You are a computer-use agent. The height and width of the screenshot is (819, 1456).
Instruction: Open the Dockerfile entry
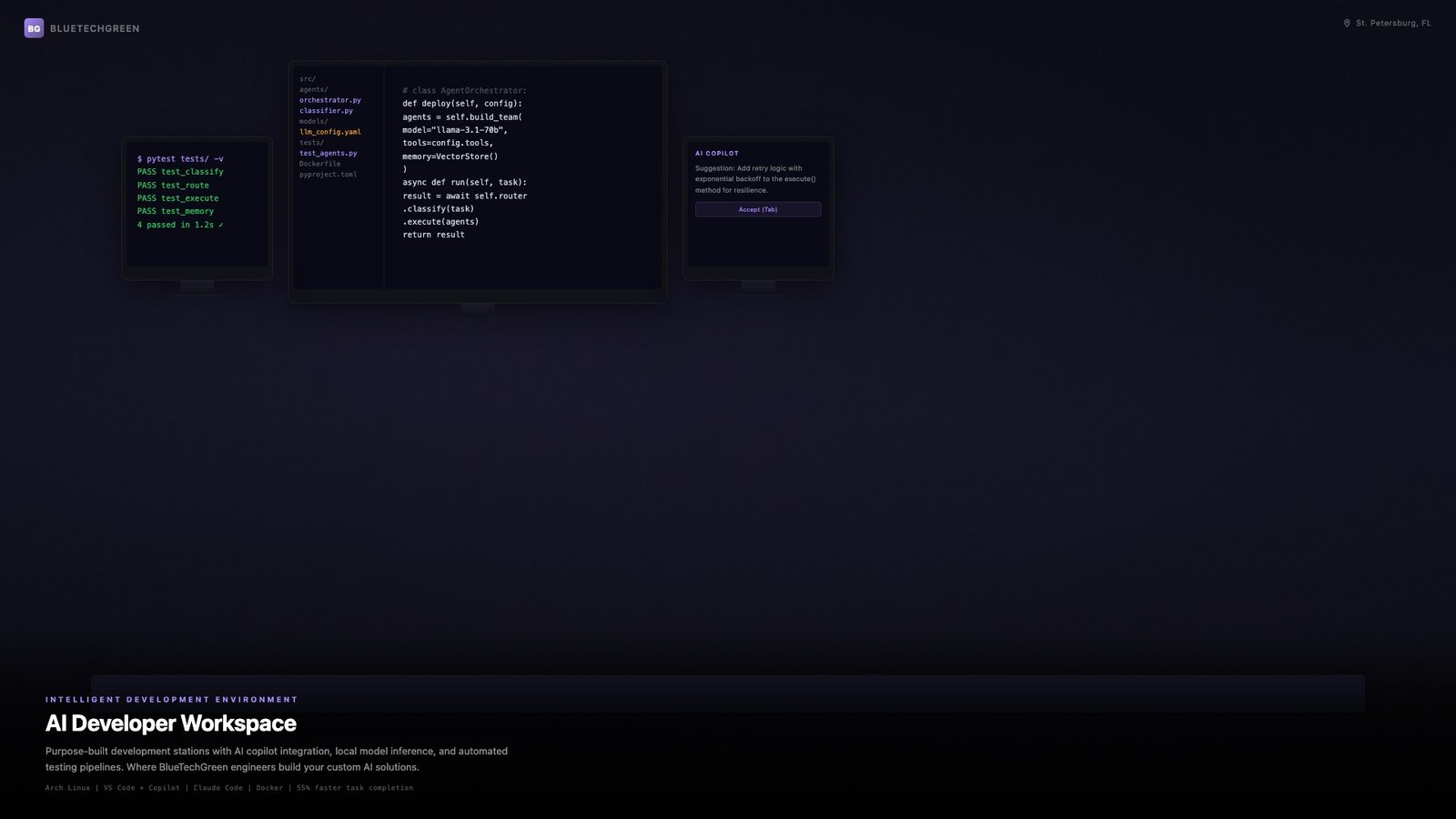pos(320,164)
